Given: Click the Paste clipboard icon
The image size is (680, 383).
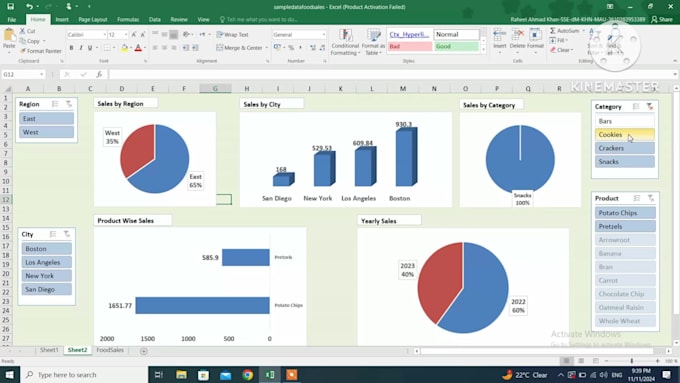Looking at the screenshot, I should (9, 36).
